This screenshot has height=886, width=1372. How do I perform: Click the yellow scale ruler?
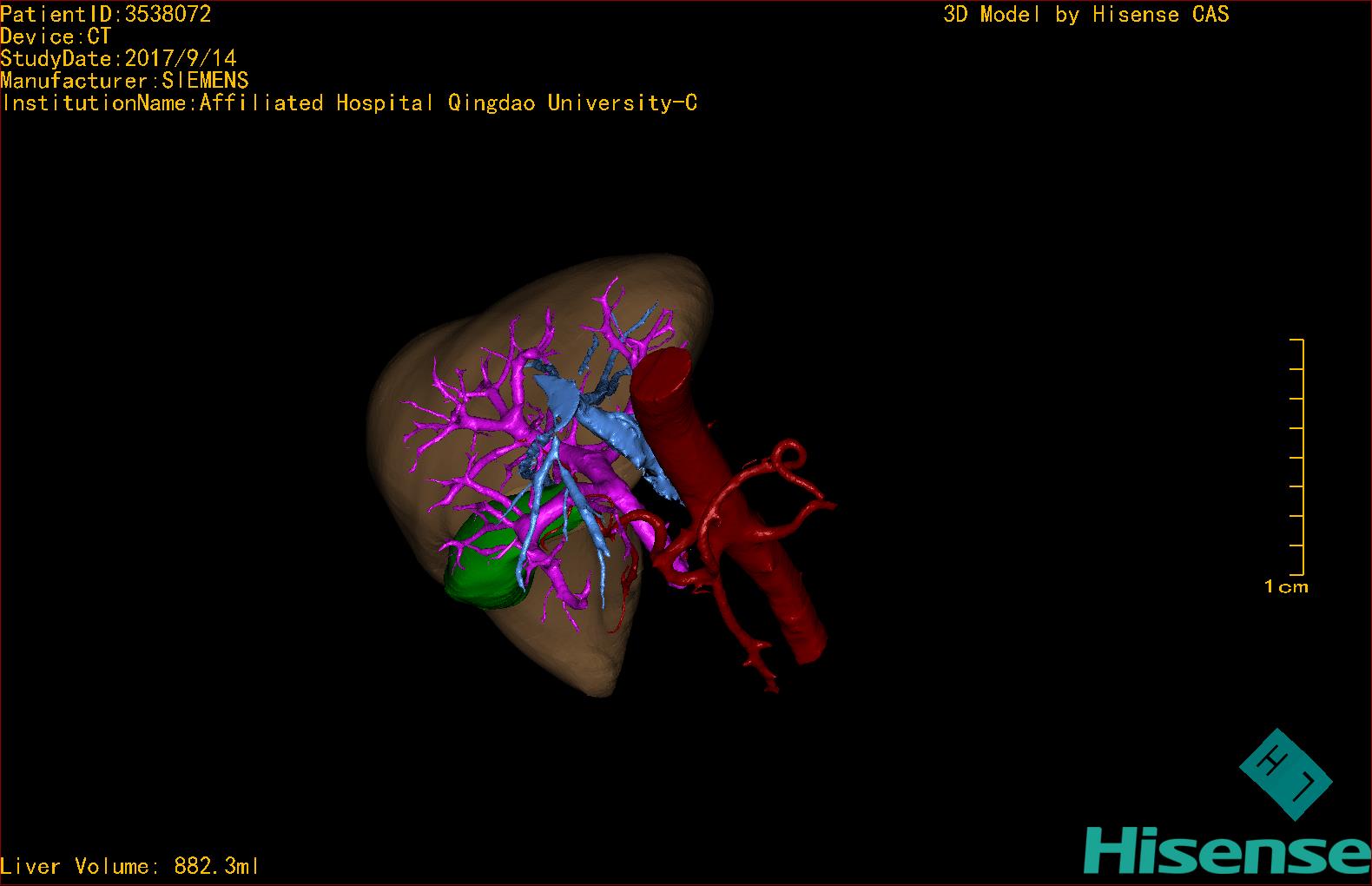tap(1297, 458)
